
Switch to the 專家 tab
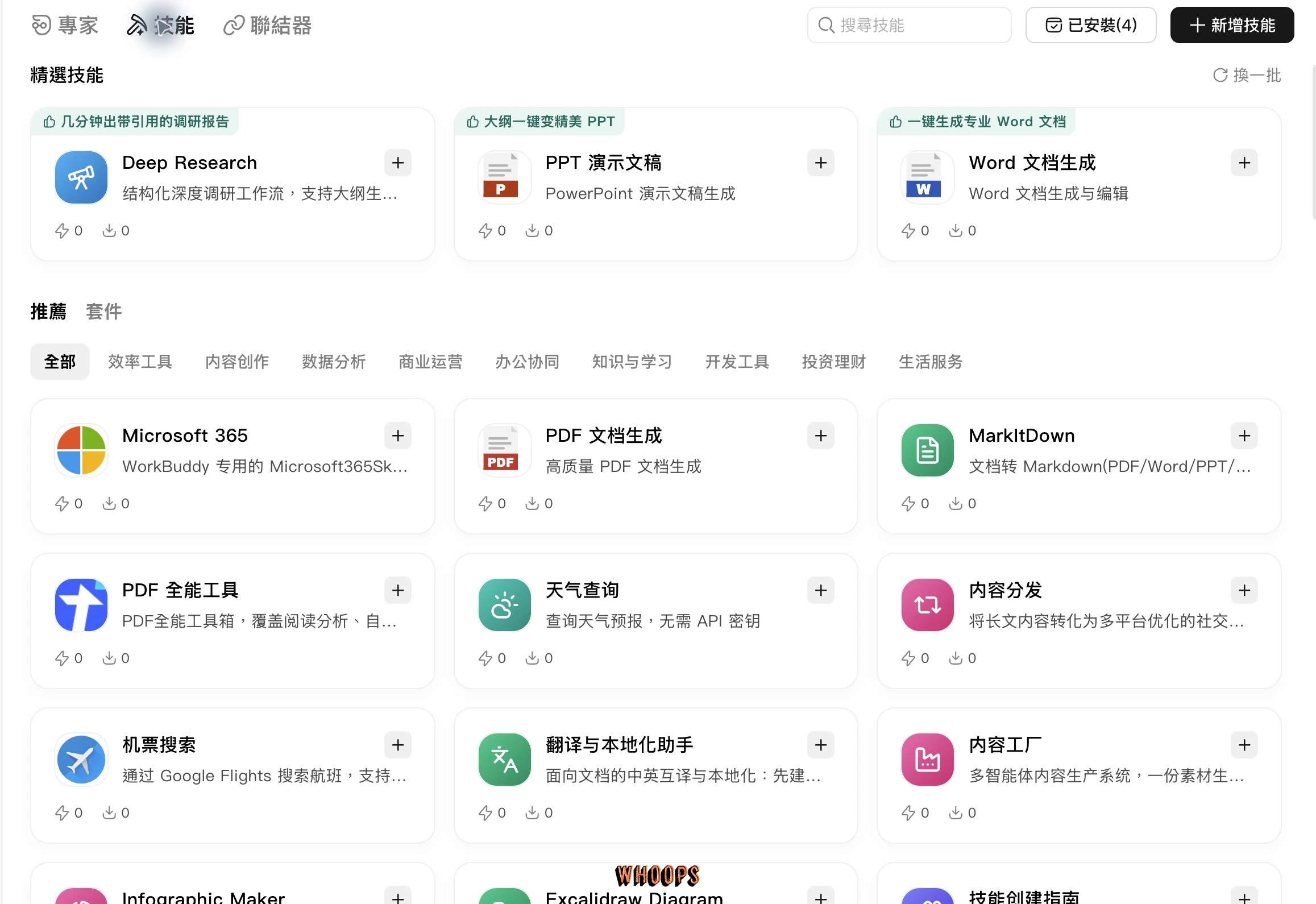point(65,26)
